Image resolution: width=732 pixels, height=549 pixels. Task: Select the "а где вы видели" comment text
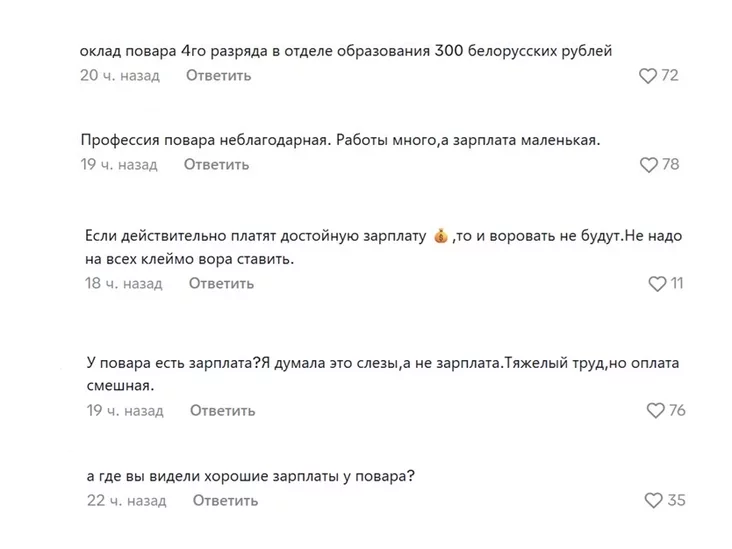pos(251,476)
